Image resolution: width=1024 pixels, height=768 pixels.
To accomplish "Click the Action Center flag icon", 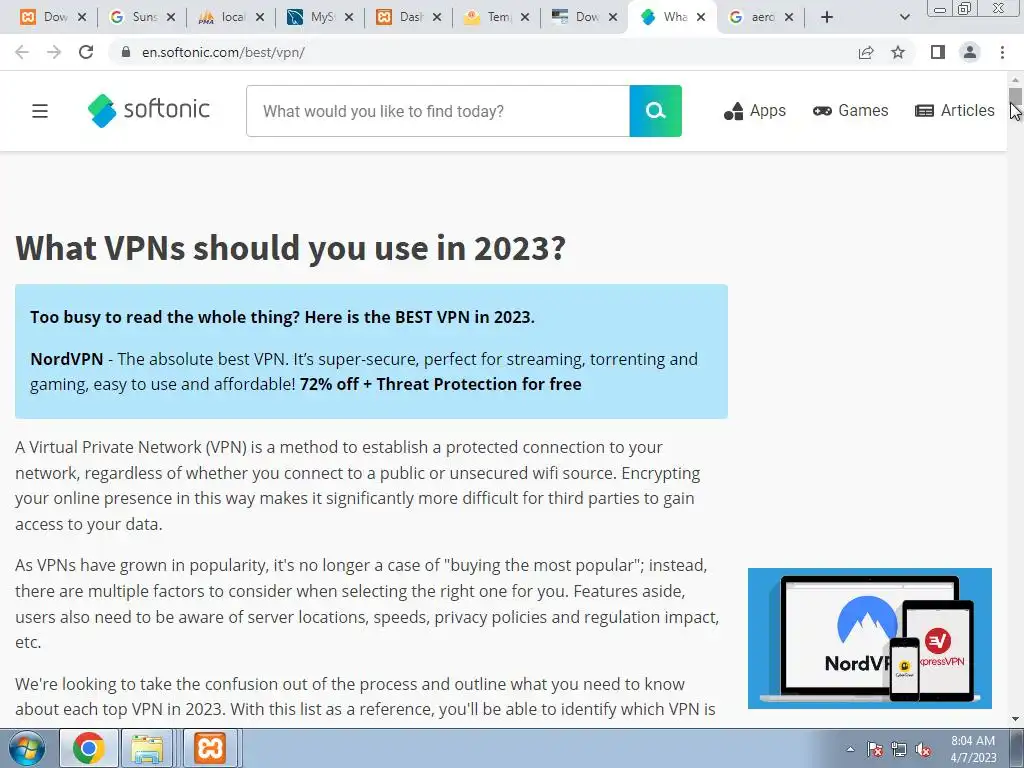I will click(875, 749).
